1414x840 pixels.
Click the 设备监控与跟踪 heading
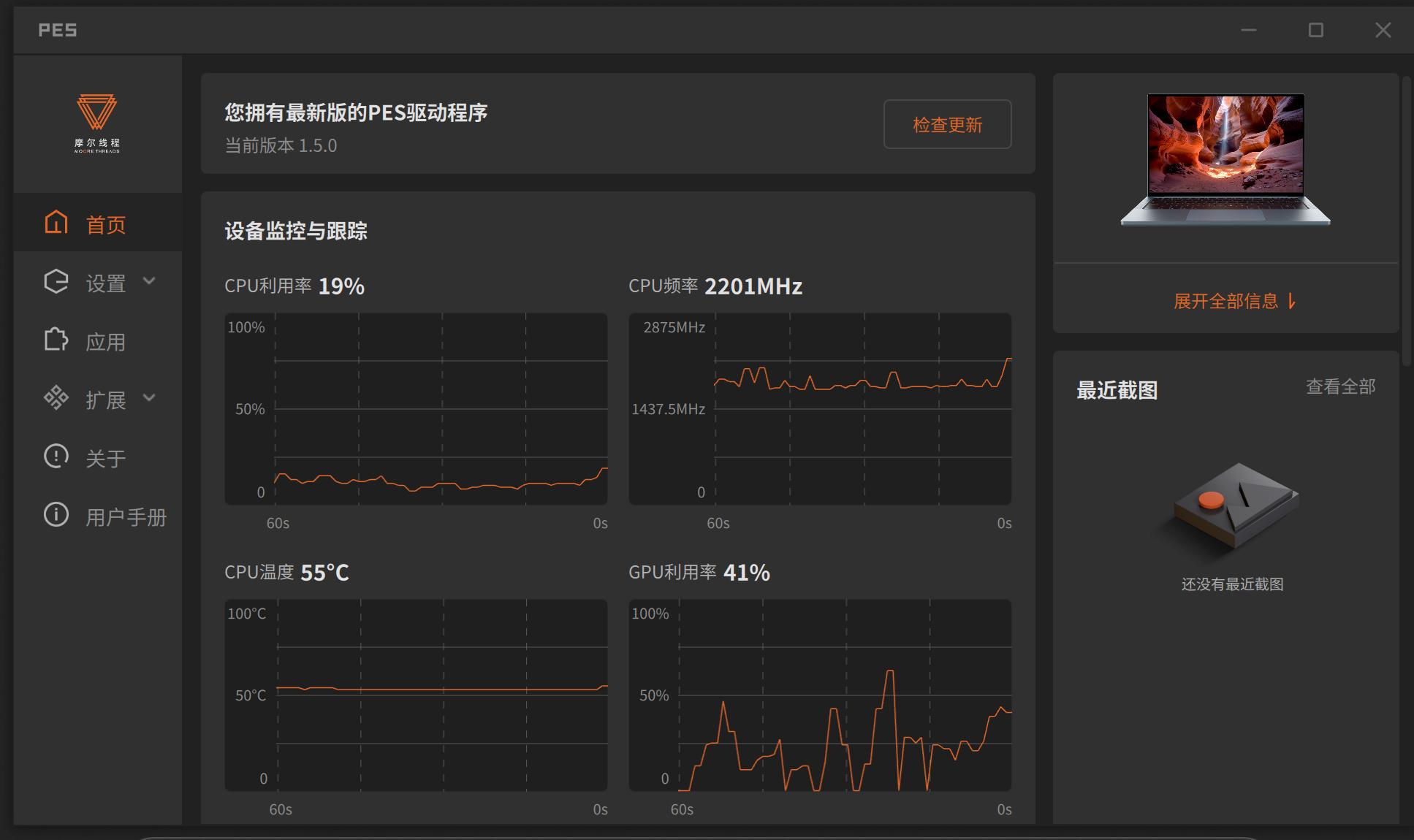point(296,231)
